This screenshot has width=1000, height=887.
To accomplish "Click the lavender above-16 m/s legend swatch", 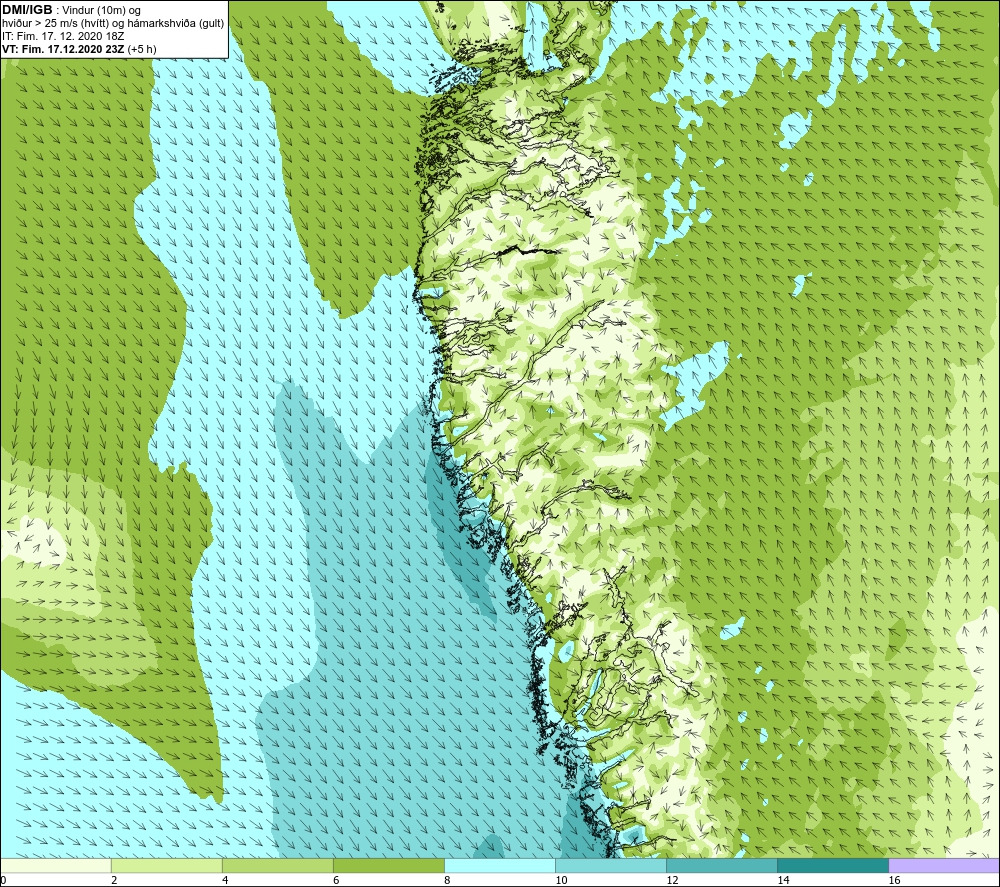I will pyautogui.click(x=944, y=866).
